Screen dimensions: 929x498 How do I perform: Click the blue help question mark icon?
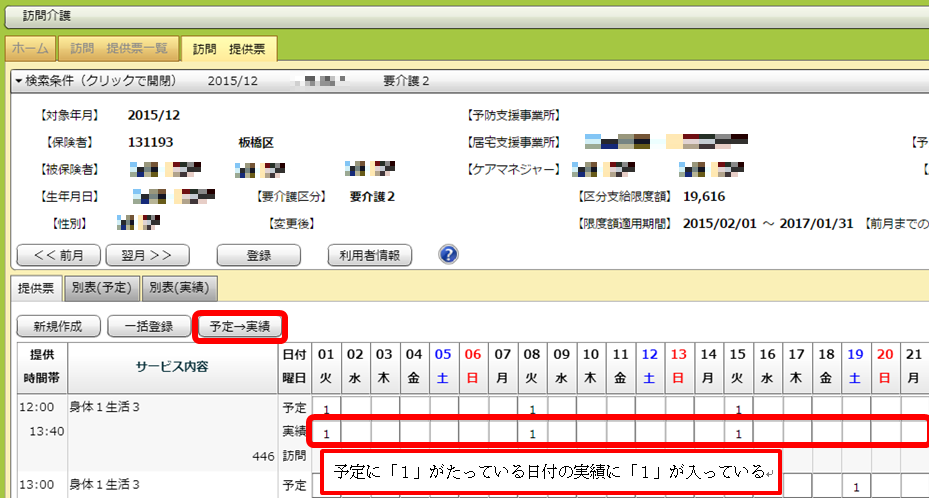(x=448, y=254)
